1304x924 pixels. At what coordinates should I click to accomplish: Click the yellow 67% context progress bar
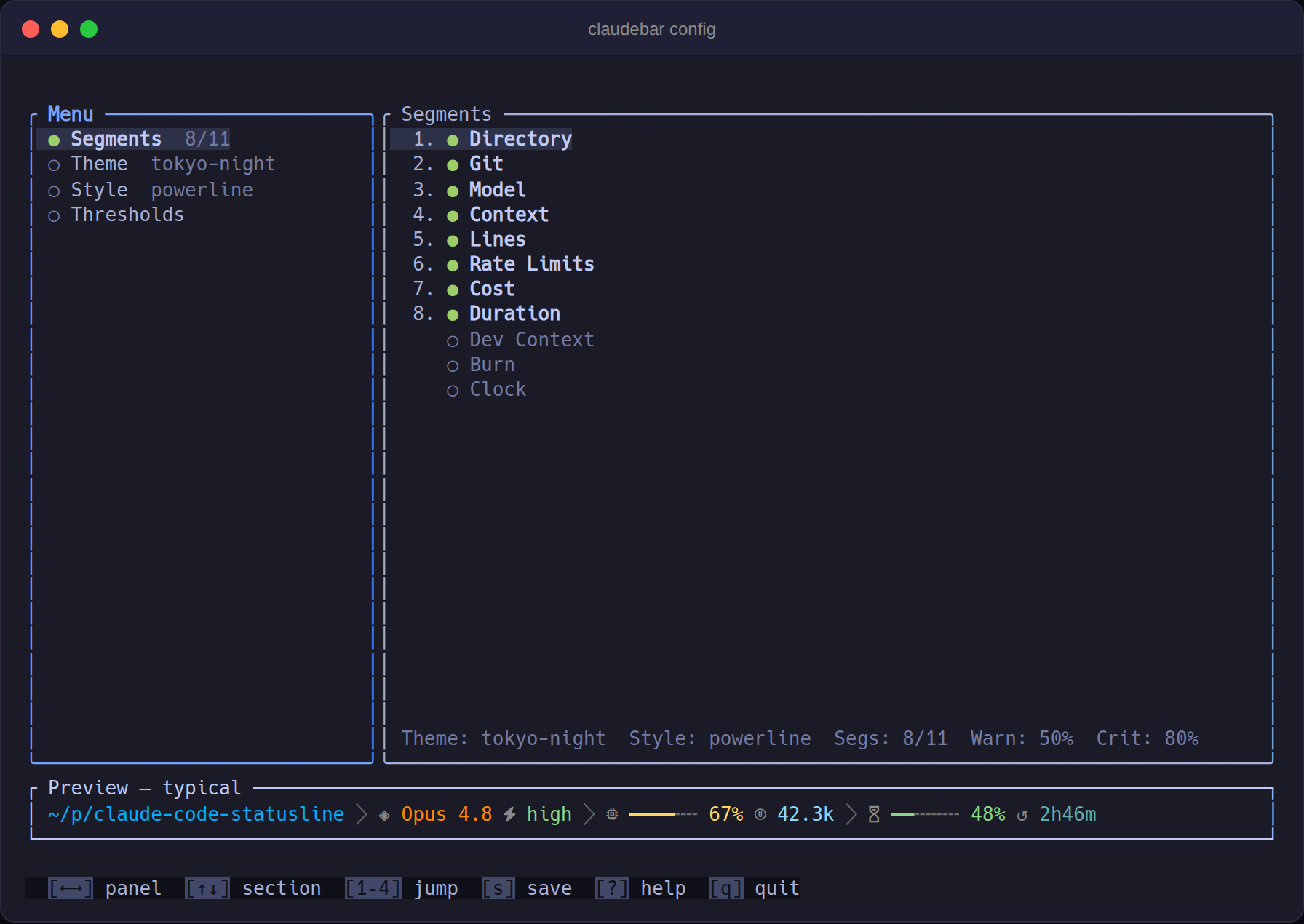tap(663, 814)
